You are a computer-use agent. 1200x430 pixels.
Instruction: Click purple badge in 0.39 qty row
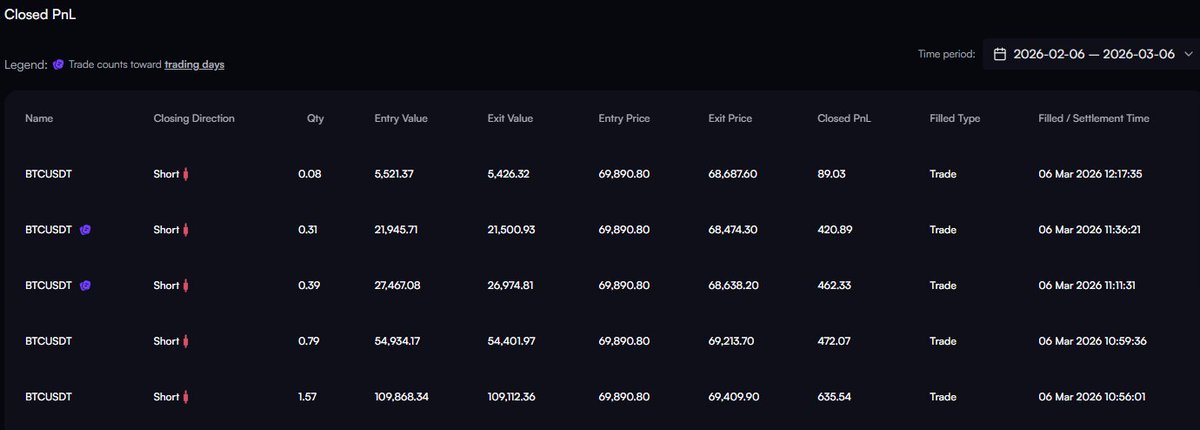[x=87, y=285]
